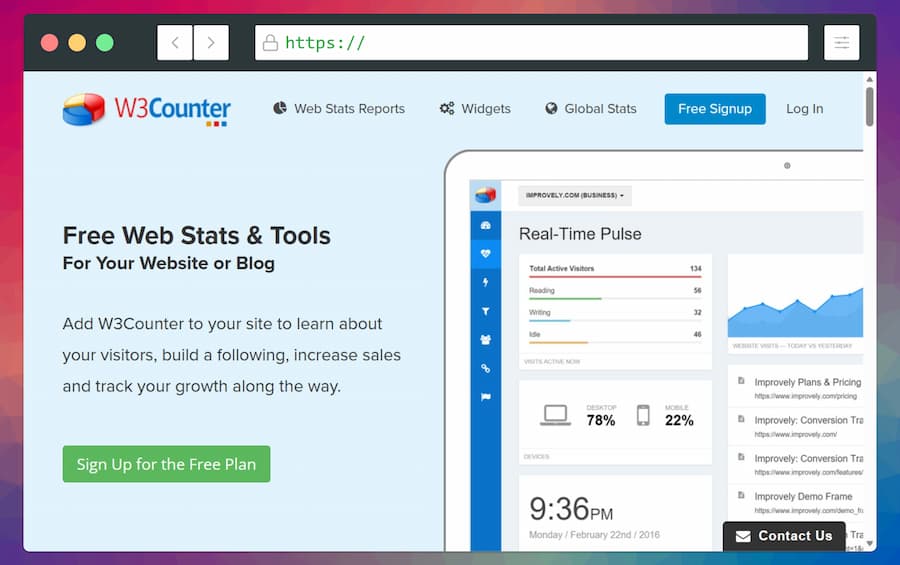
Task: Click the Log In link
Action: pos(804,109)
